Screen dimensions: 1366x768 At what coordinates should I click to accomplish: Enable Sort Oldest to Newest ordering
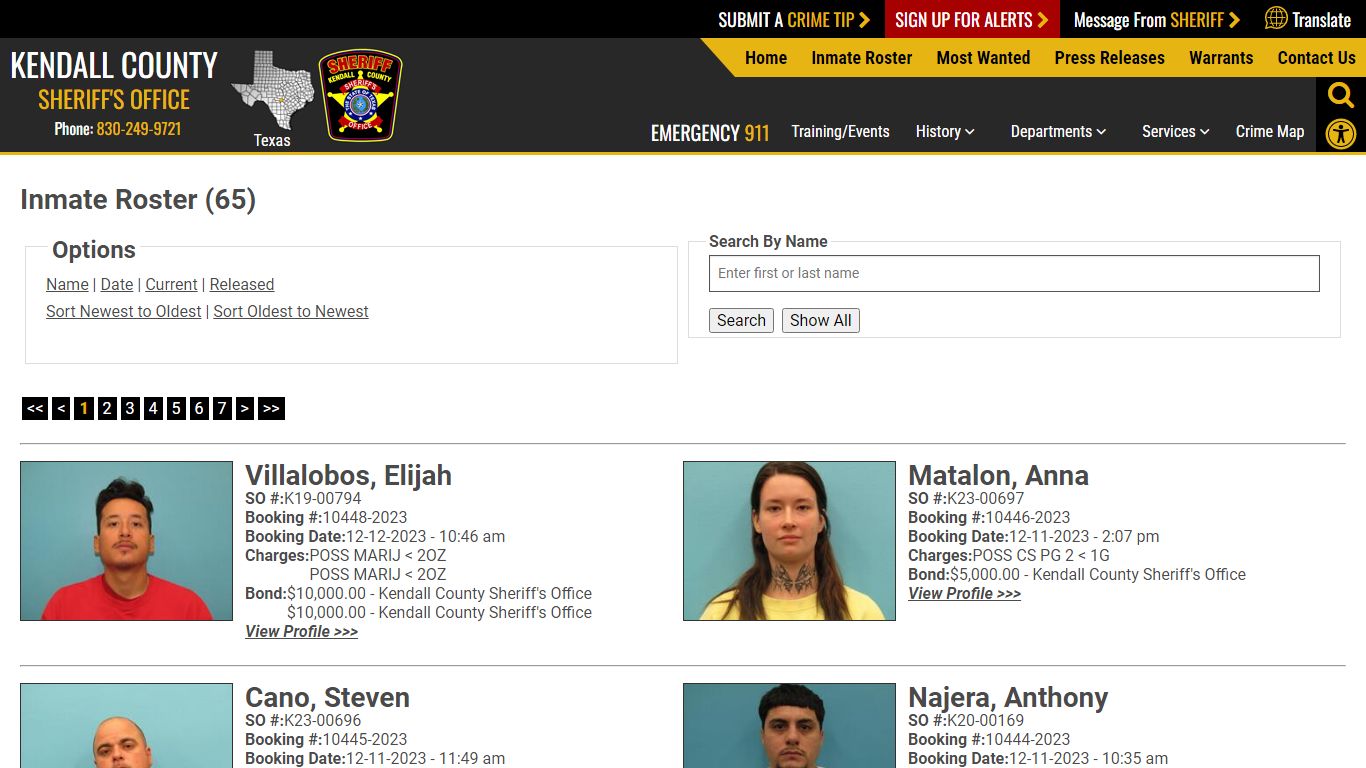tap(290, 311)
